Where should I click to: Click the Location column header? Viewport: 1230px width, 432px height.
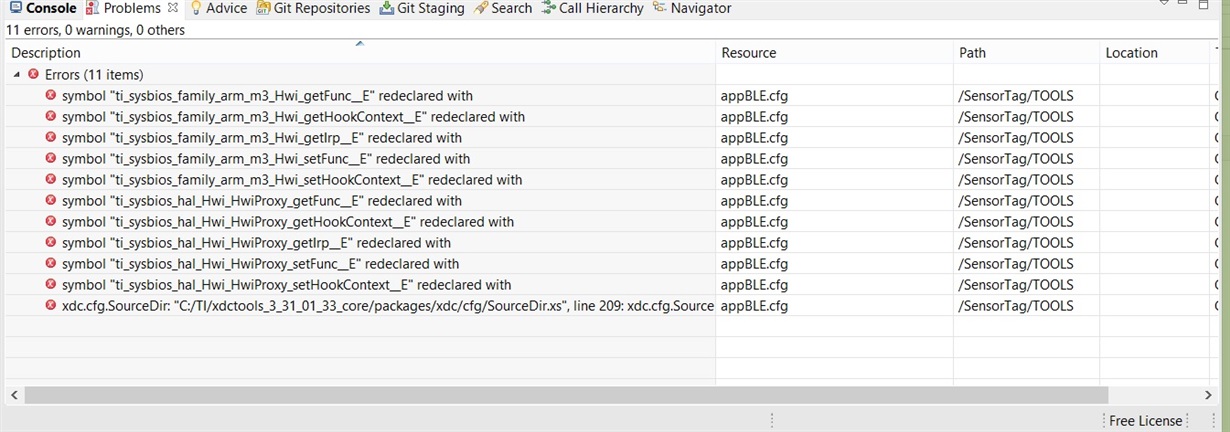[x=1154, y=52]
